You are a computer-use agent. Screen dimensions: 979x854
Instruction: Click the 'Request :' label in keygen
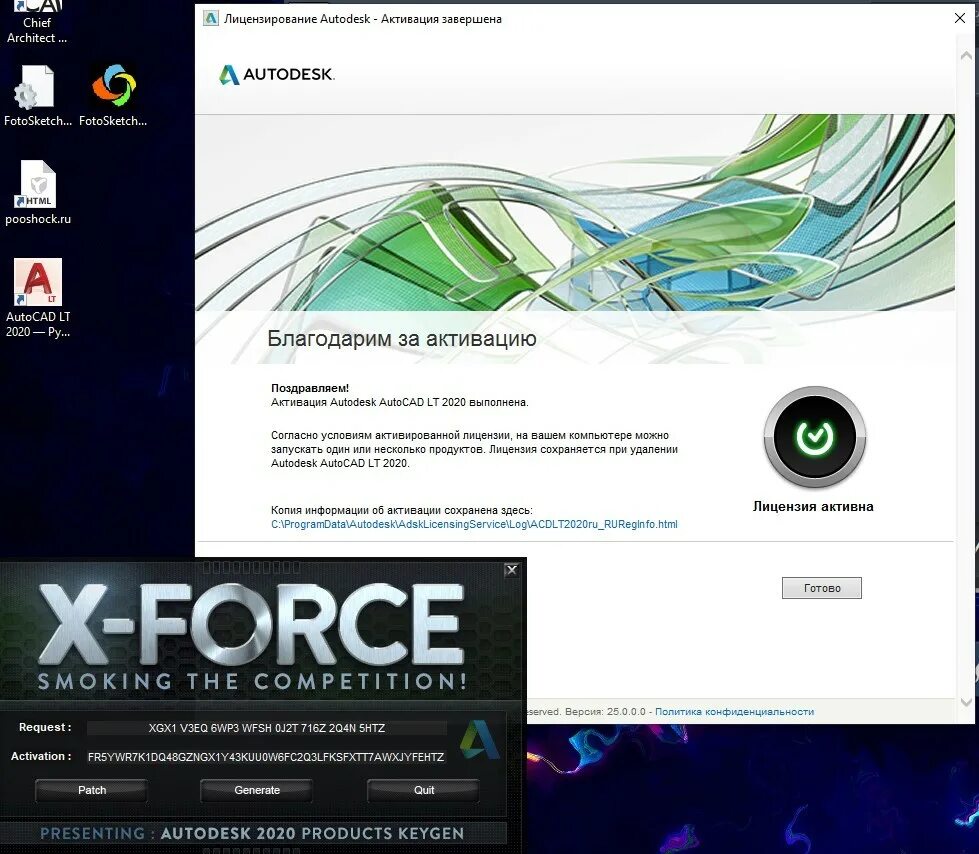pyautogui.click(x=45, y=727)
